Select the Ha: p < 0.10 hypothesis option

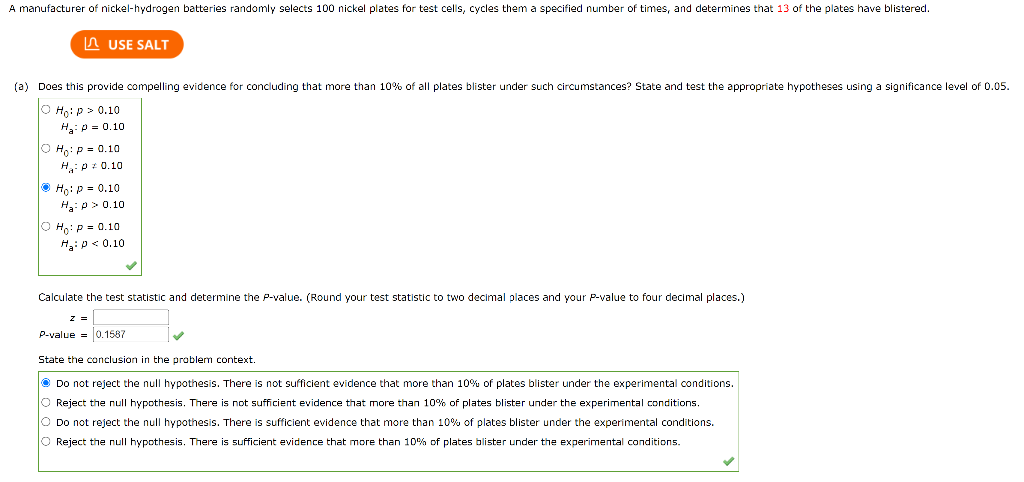[45, 226]
